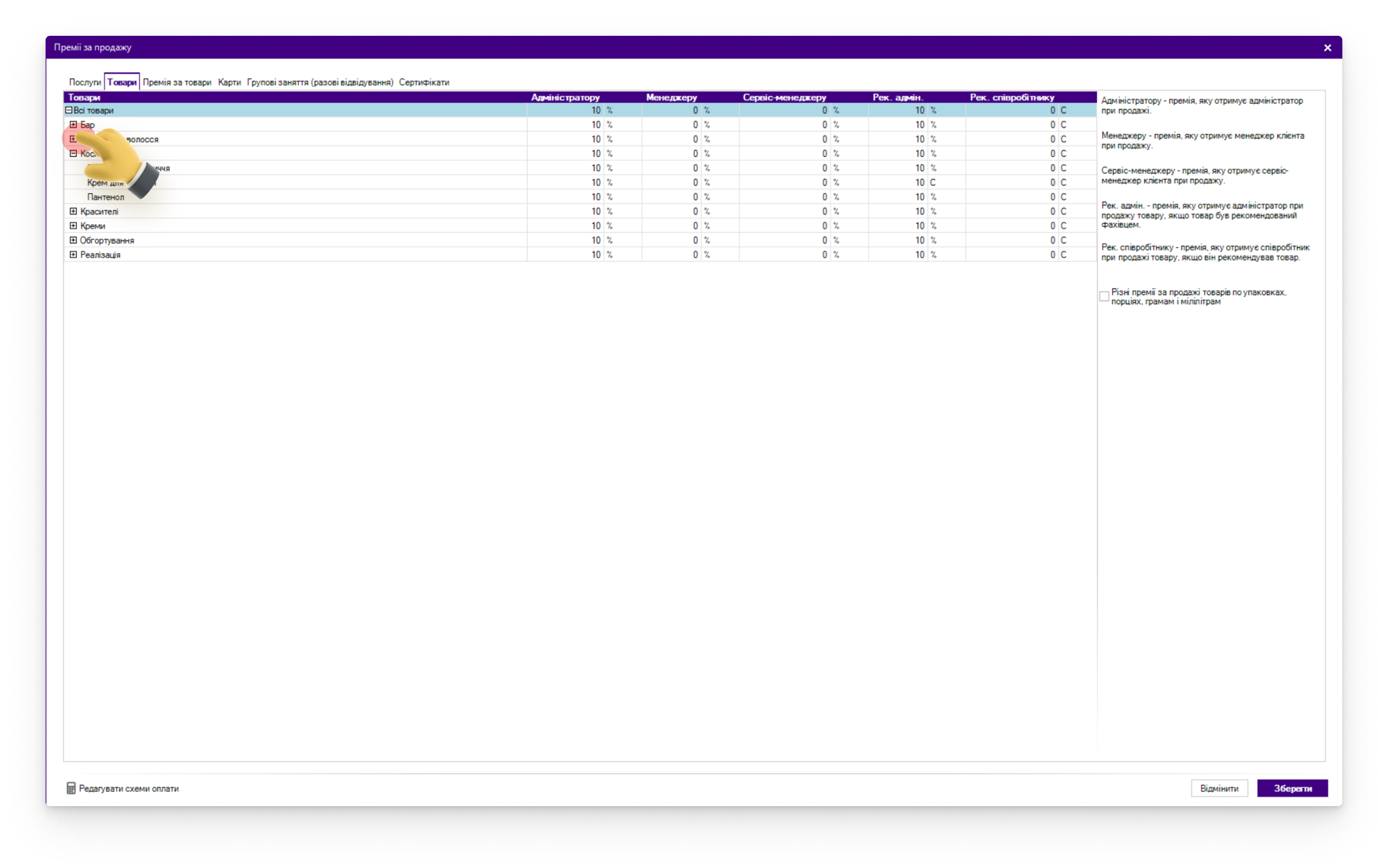Edit Сервіс-менеджеру value in Всі товари row

tap(784, 110)
